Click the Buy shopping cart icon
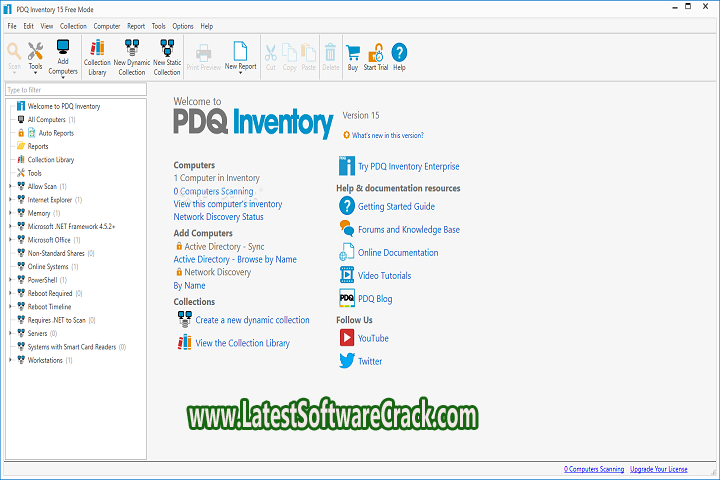Image resolution: width=720 pixels, height=480 pixels. pos(352,53)
